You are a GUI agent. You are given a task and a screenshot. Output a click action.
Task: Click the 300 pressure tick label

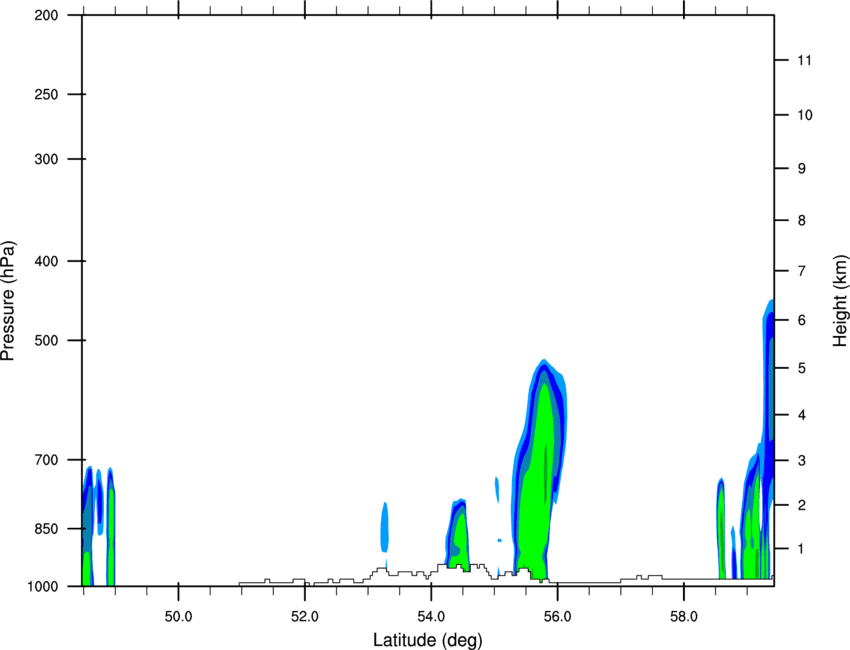(47, 159)
